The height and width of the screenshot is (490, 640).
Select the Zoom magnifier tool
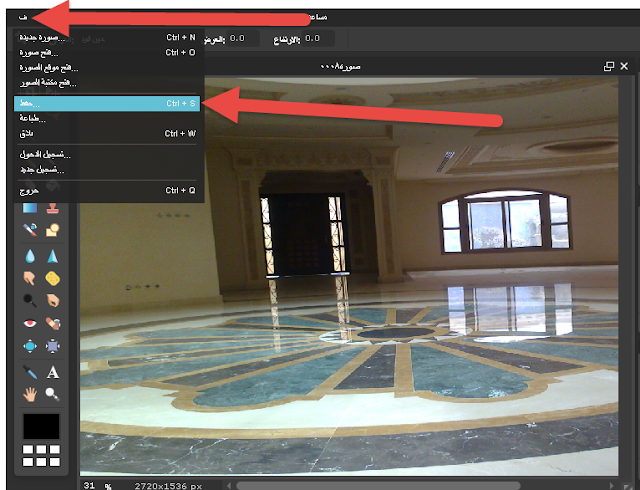[x=52, y=394]
